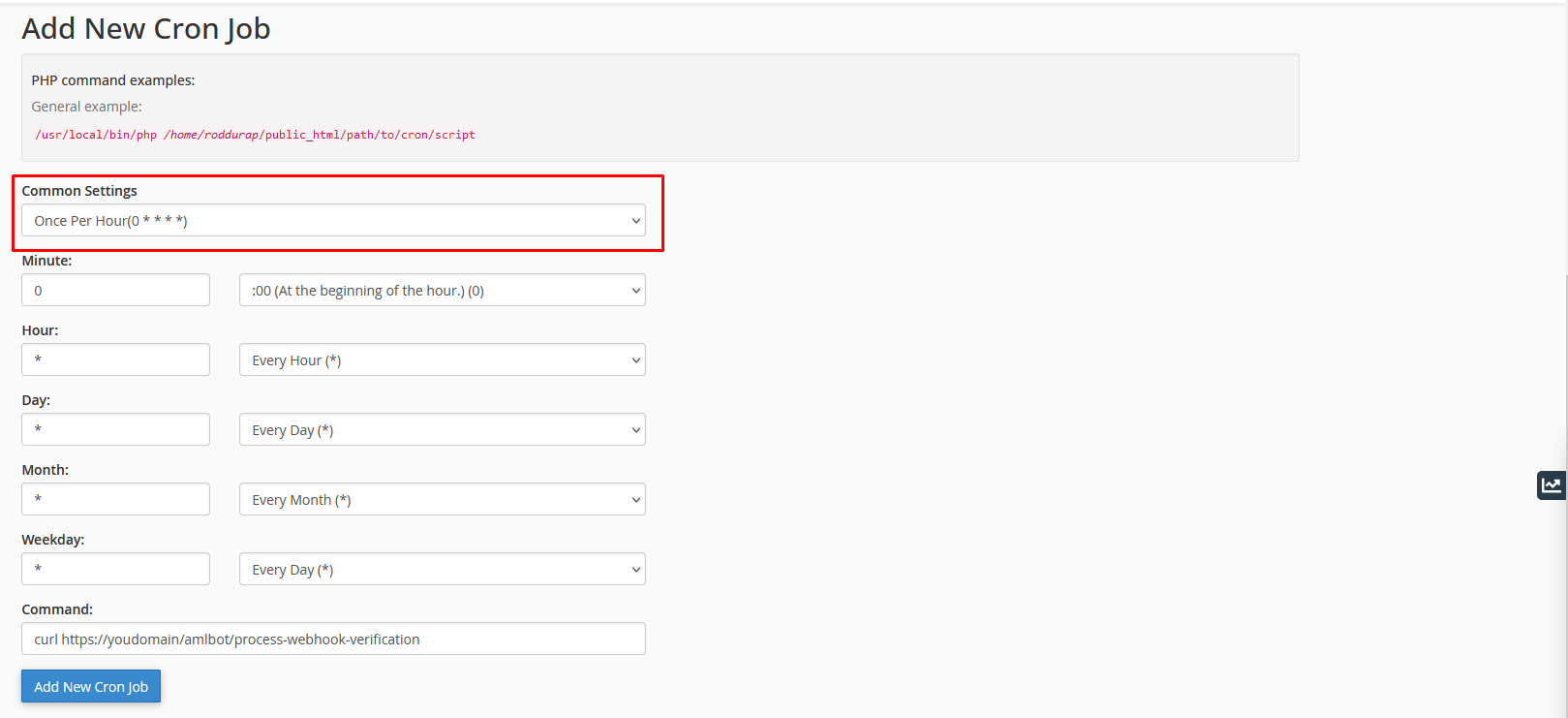Expand the Day preset dropdown

click(442, 430)
